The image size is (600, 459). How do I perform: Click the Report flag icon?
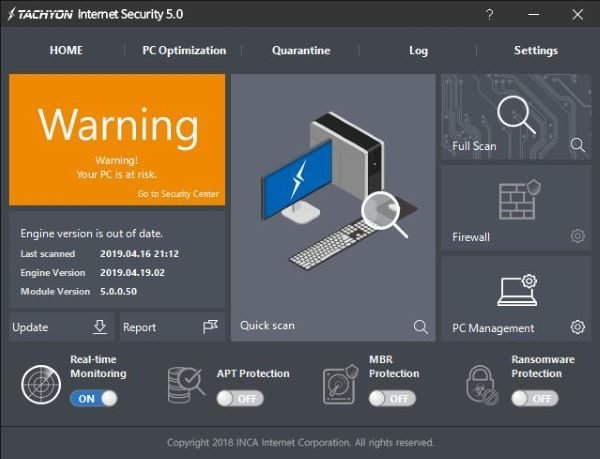(x=210, y=327)
